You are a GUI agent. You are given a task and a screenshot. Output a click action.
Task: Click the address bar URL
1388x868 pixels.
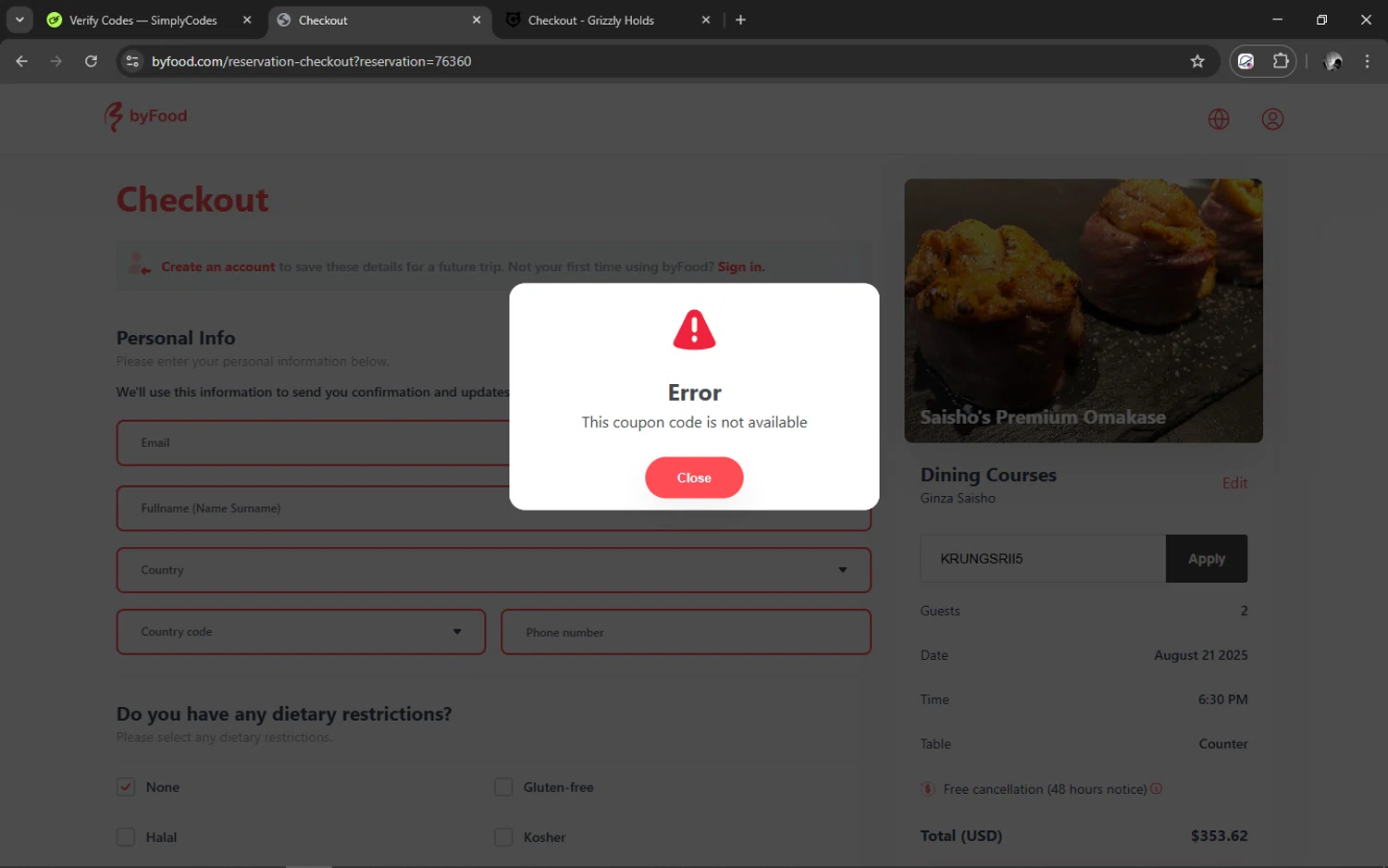(312, 61)
